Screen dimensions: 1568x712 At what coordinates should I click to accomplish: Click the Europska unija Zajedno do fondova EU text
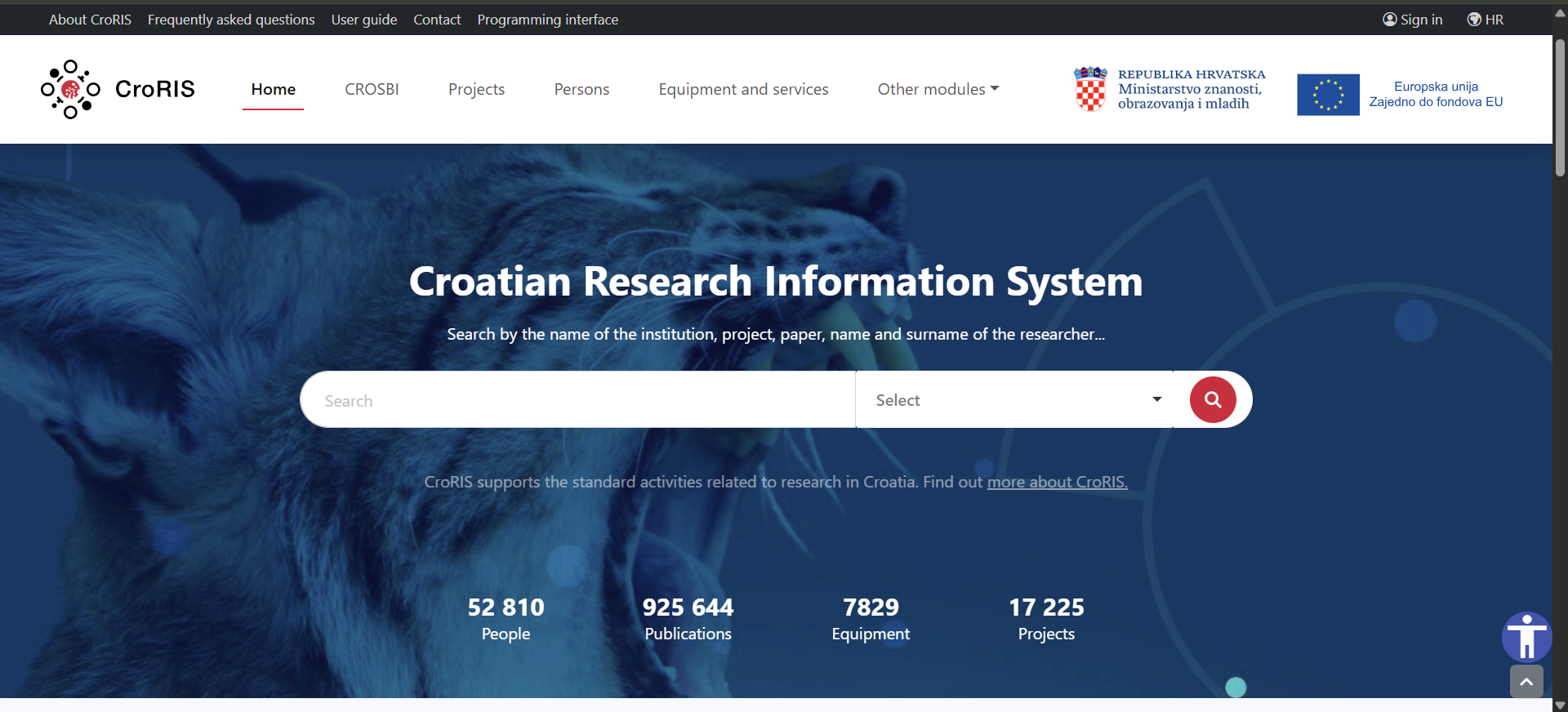pyautogui.click(x=1436, y=94)
